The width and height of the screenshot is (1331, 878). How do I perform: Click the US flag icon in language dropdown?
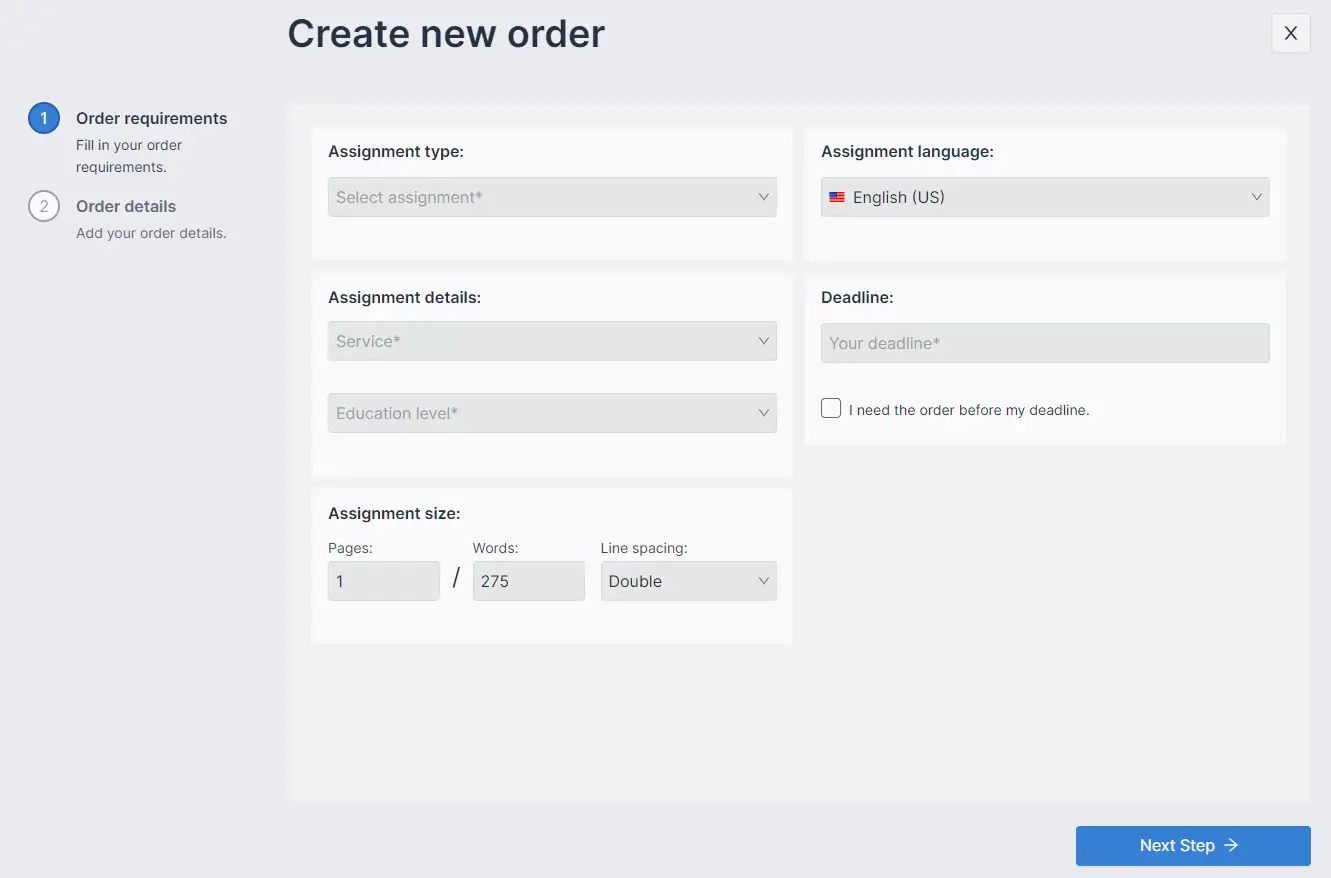[837, 197]
